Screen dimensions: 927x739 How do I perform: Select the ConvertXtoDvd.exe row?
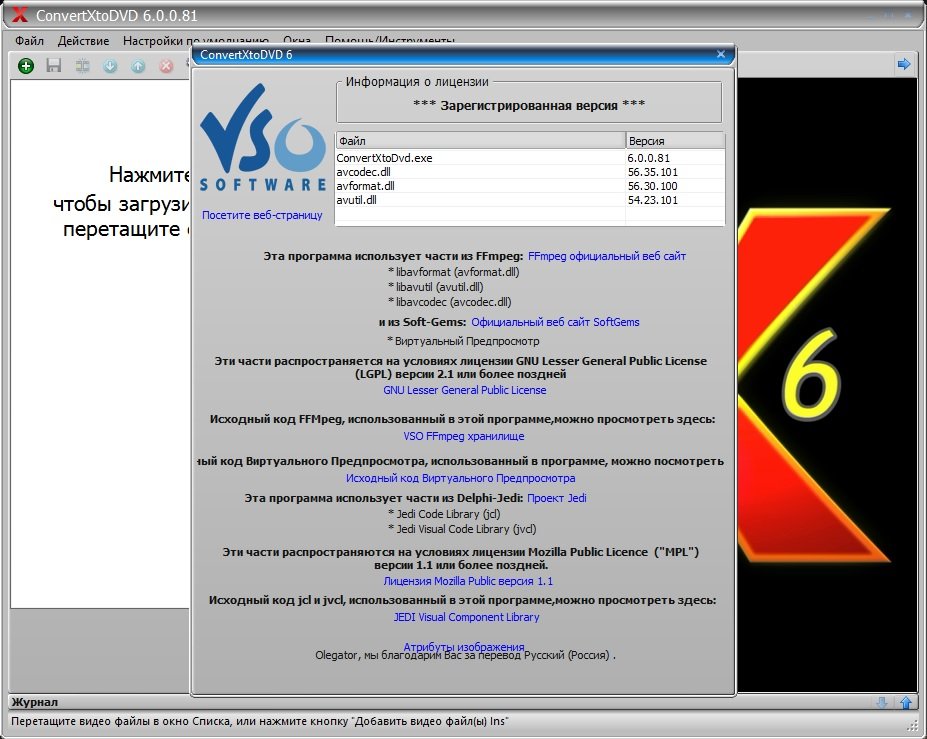(x=530, y=158)
